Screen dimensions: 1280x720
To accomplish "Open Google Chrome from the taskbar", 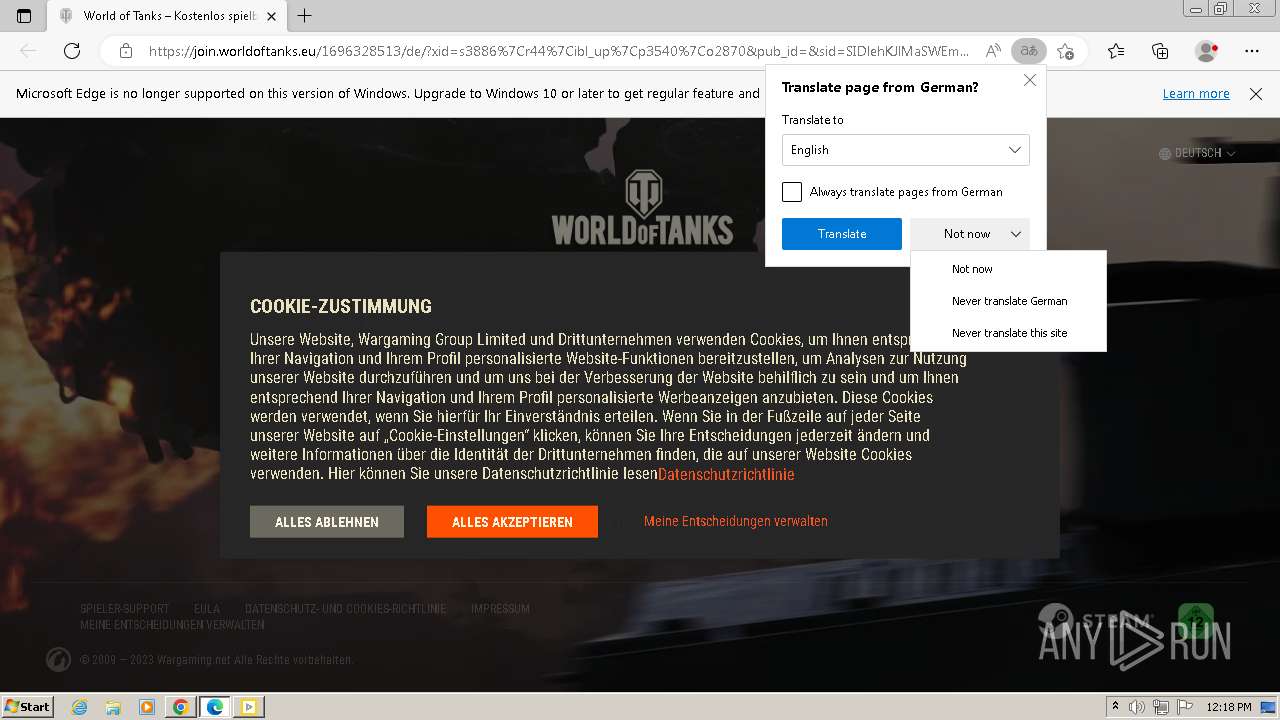I will (181, 707).
